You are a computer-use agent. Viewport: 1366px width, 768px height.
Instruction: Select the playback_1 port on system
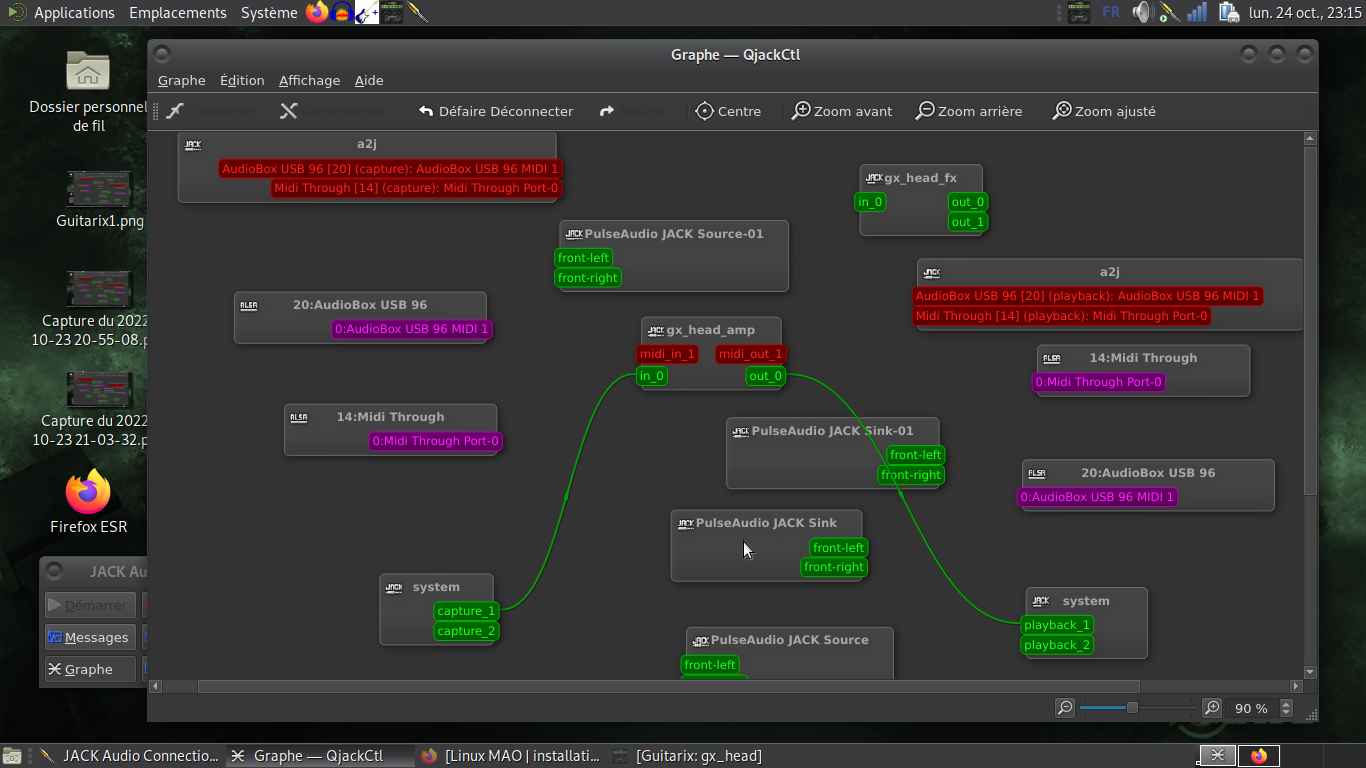[1057, 625]
